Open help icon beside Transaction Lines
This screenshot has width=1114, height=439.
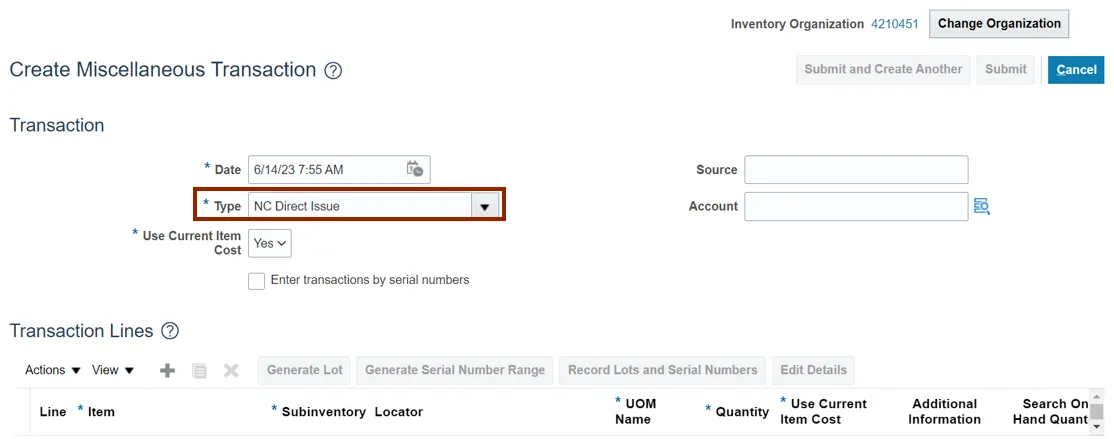click(170, 331)
